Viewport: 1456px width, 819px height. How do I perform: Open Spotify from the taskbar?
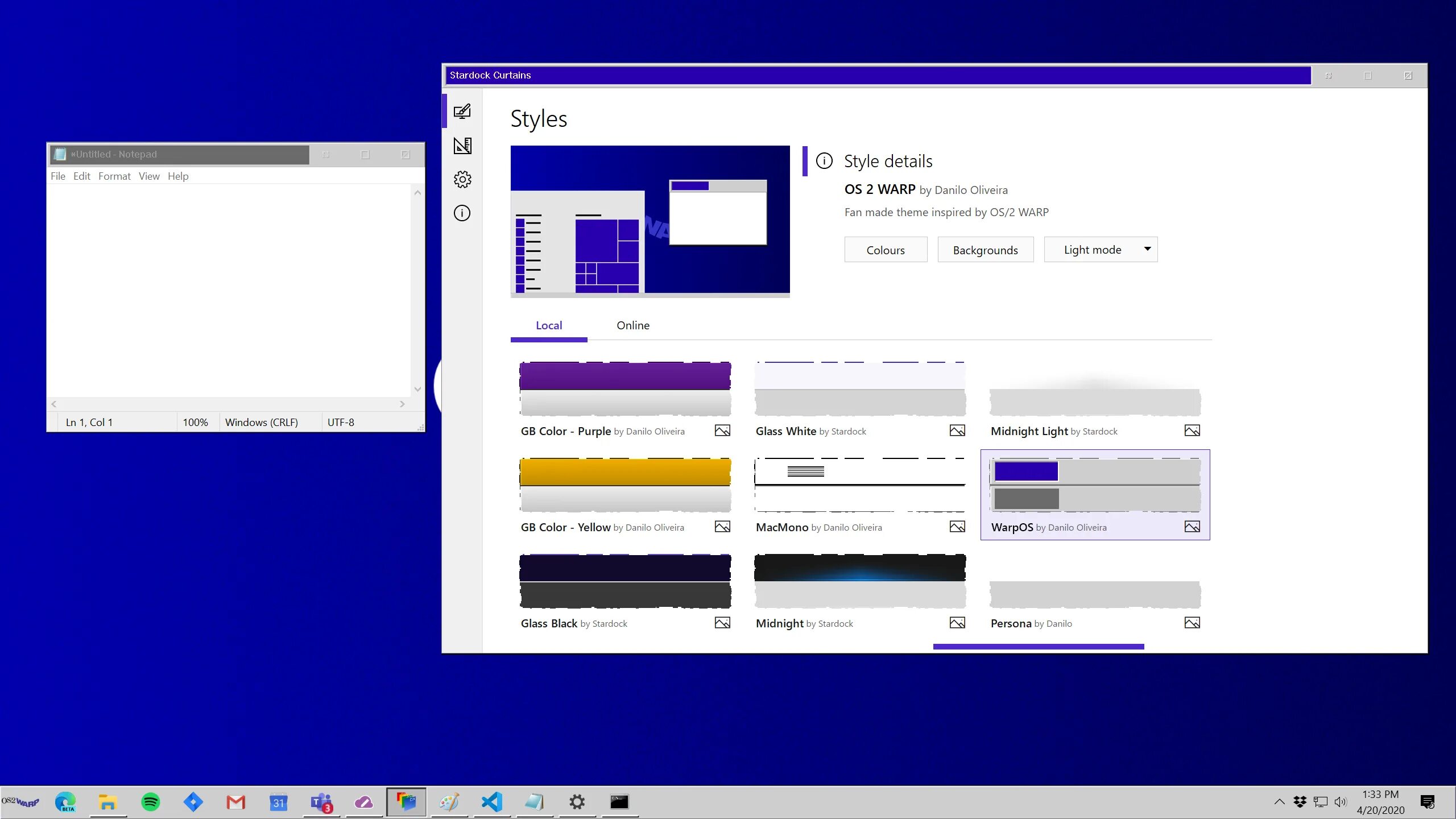click(x=150, y=802)
